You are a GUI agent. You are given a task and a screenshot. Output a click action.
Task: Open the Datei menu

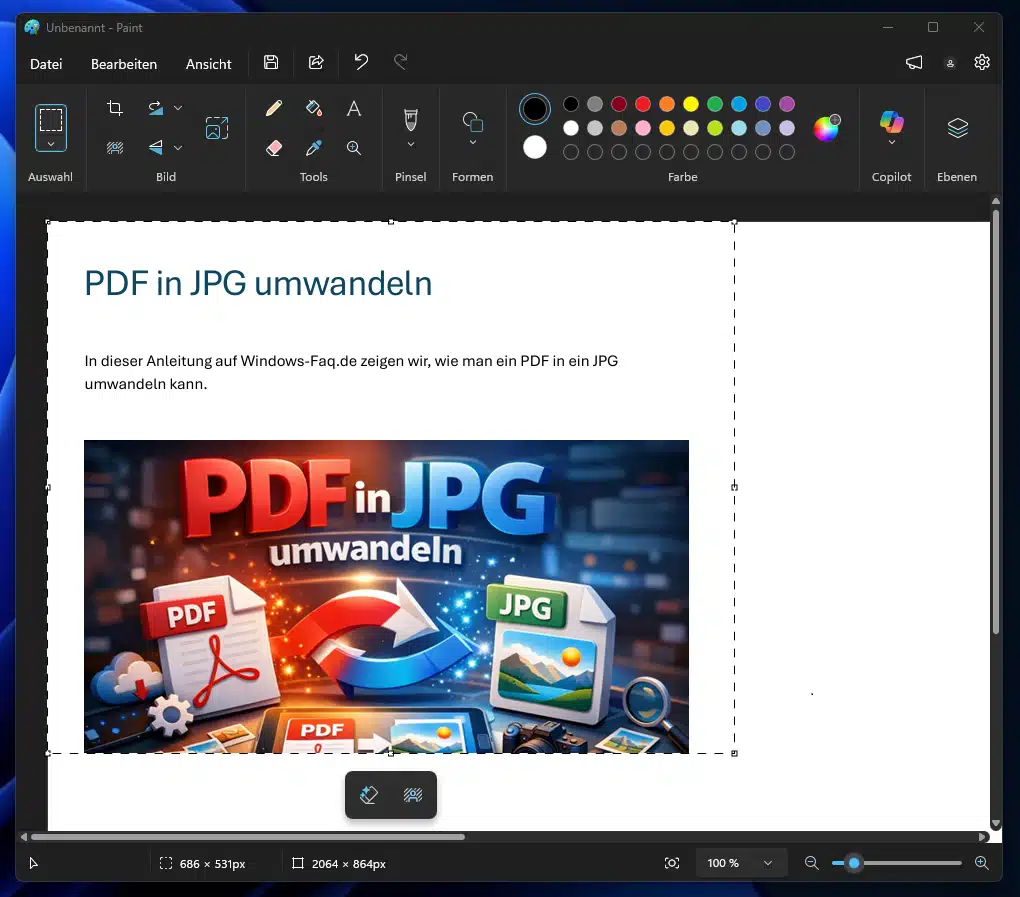46,64
